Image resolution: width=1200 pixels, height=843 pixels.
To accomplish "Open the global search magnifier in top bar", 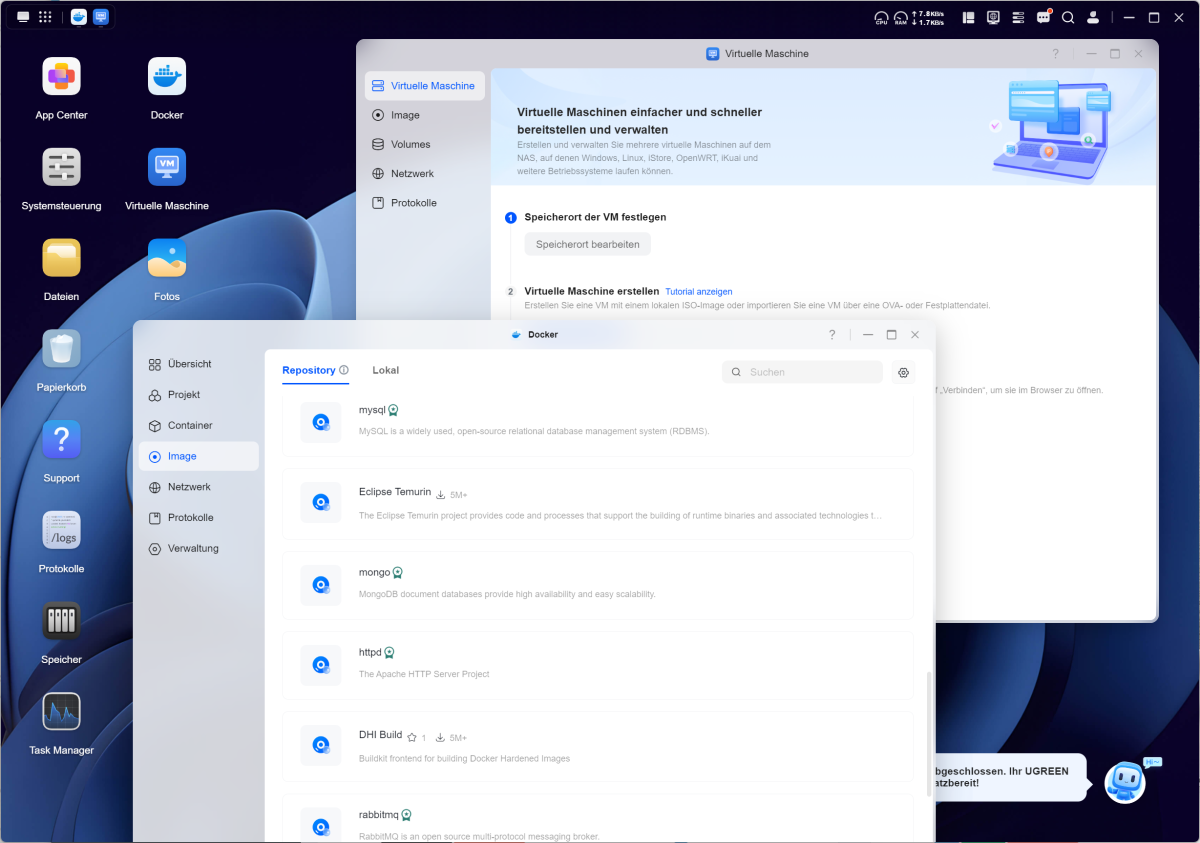I will click(1068, 17).
